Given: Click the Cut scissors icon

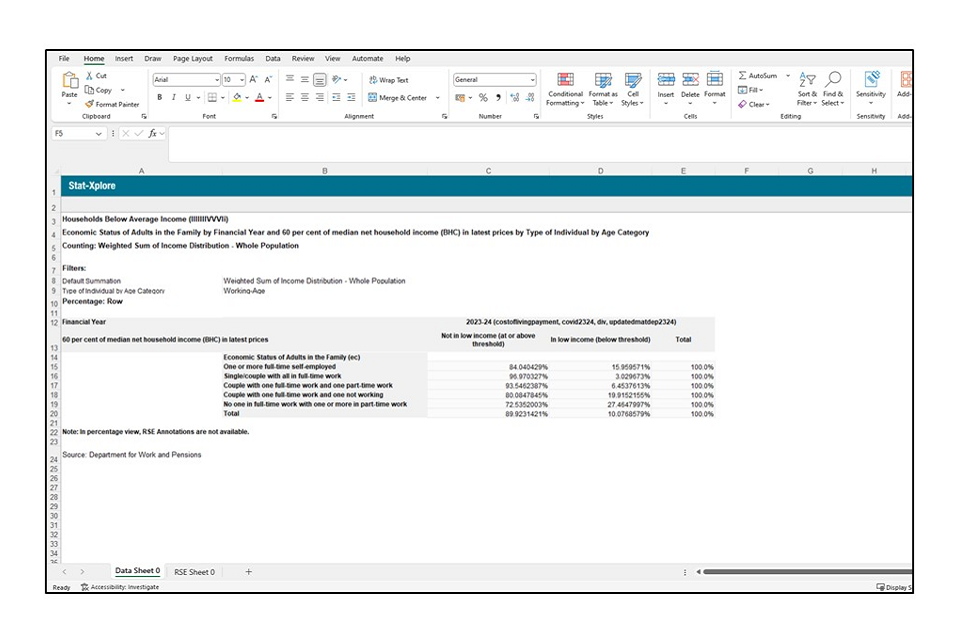Looking at the screenshot, I should click(x=90, y=76).
